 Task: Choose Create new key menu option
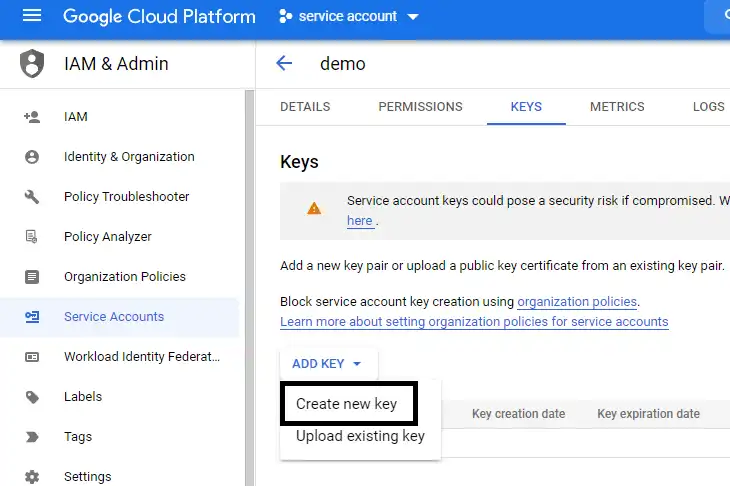(x=349, y=403)
